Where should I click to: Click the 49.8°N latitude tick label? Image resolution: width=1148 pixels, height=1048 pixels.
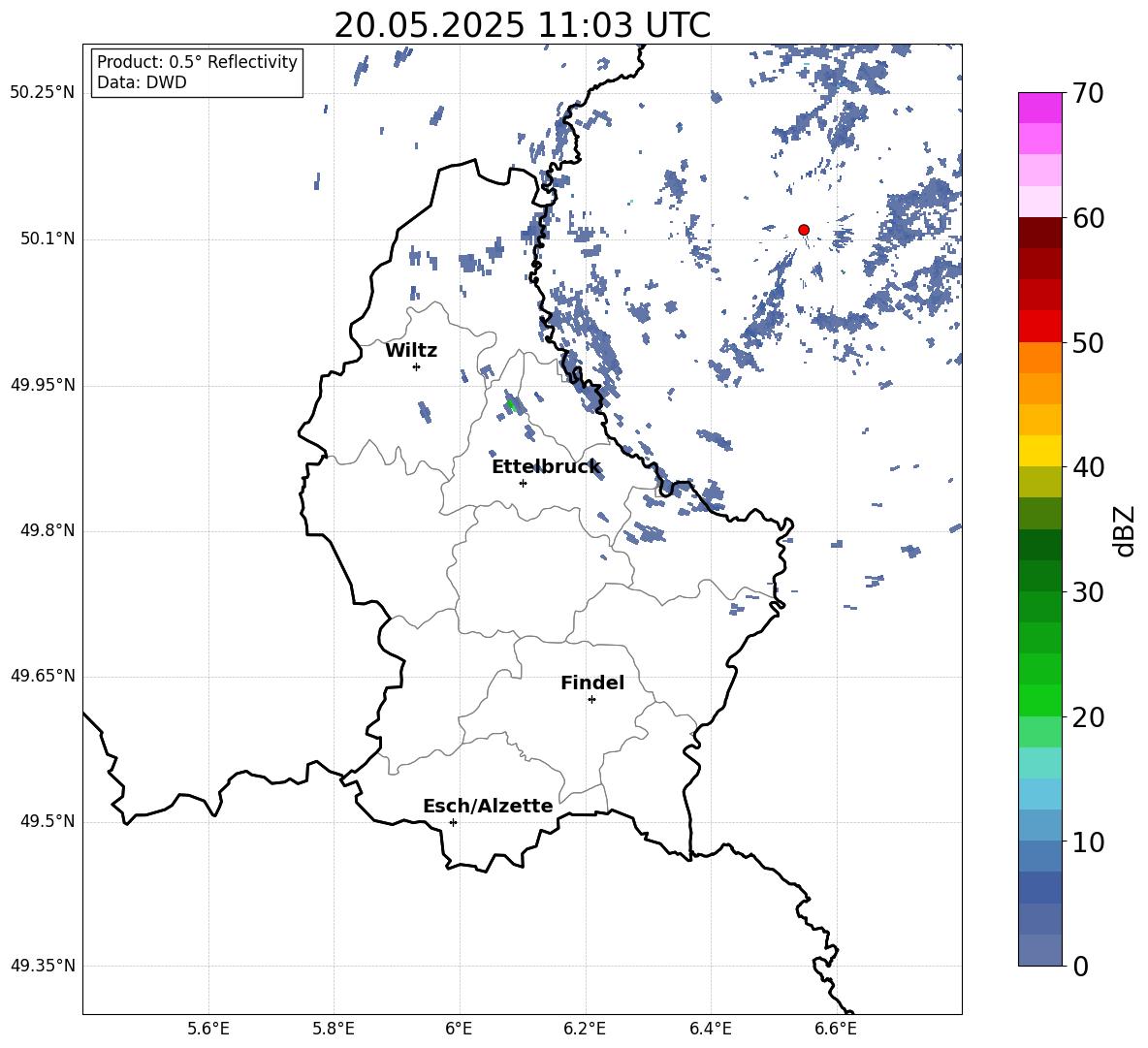click(x=48, y=530)
